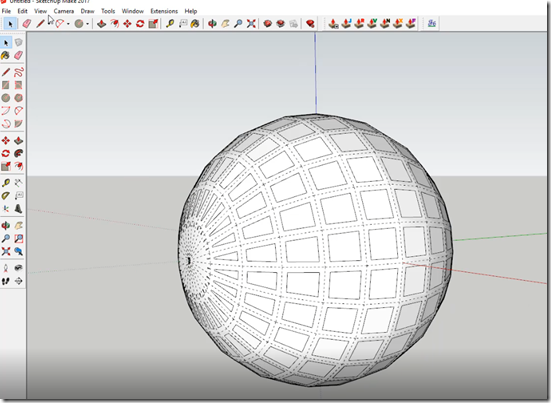Select the Freehand tool in left palette
Screen dimensions: 551x403
[18, 72]
